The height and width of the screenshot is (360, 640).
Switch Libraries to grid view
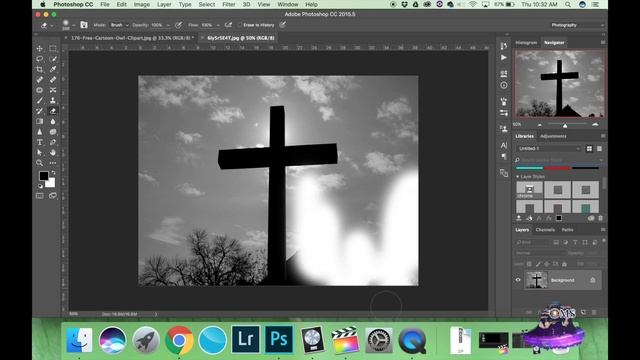pos(589,149)
